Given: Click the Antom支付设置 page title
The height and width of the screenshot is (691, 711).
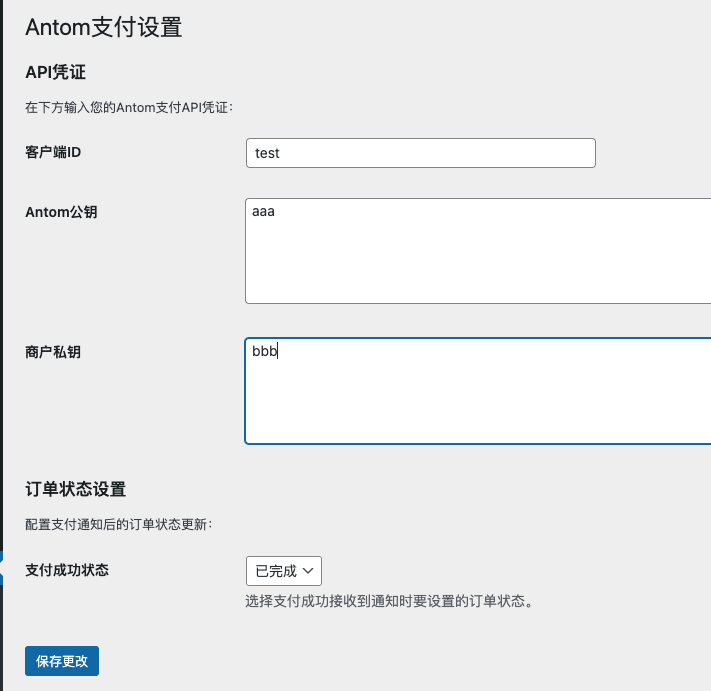Looking at the screenshot, I should pos(104,27).
